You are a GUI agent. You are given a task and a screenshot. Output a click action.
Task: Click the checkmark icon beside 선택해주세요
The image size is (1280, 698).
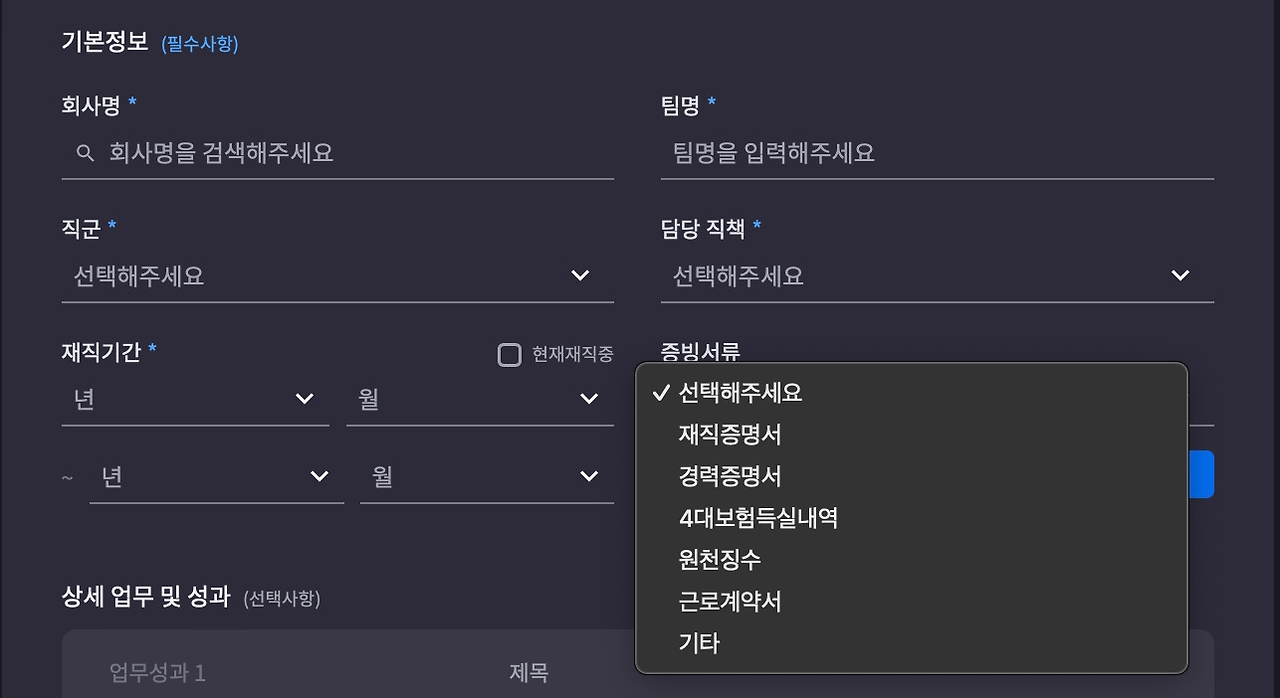[x=661, y=393]
